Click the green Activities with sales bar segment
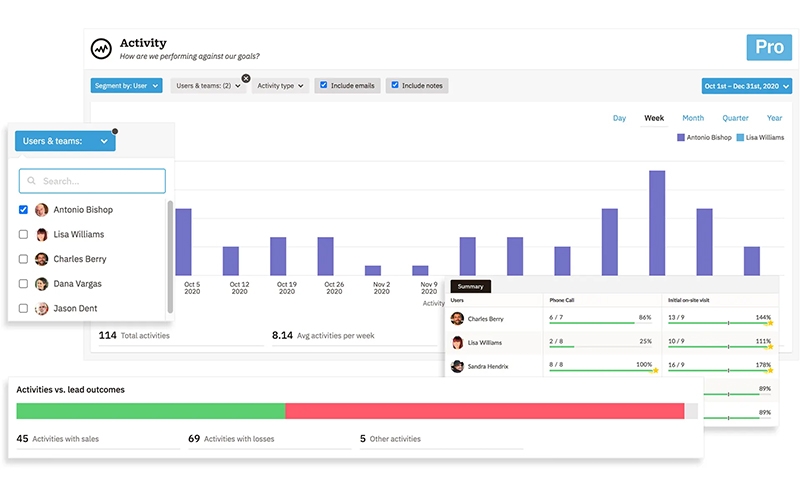The image size is (800, 500). pyautogui.click(x=151, y=411)
